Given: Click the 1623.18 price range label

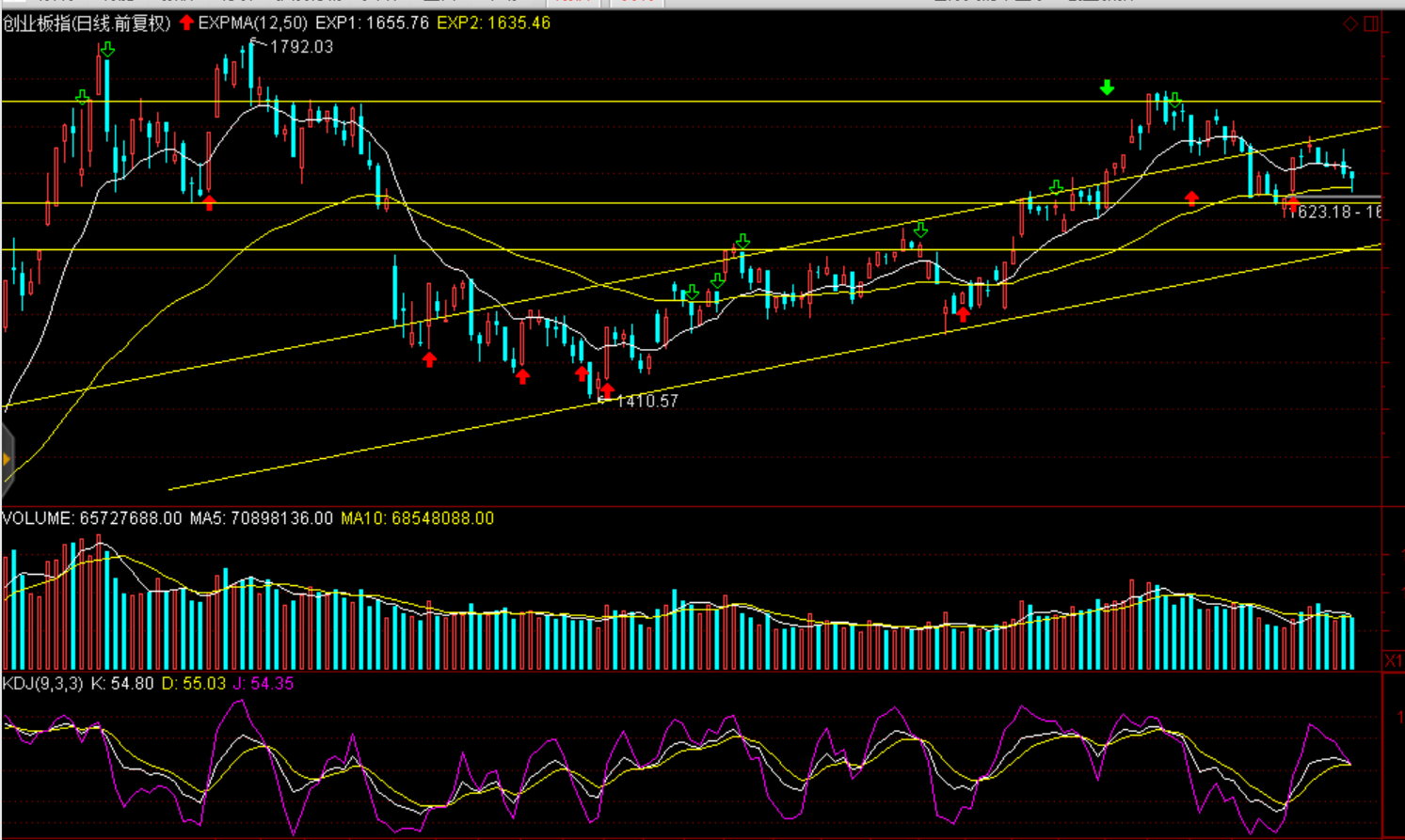Looking at the screenshot, I should (1333, 213).
